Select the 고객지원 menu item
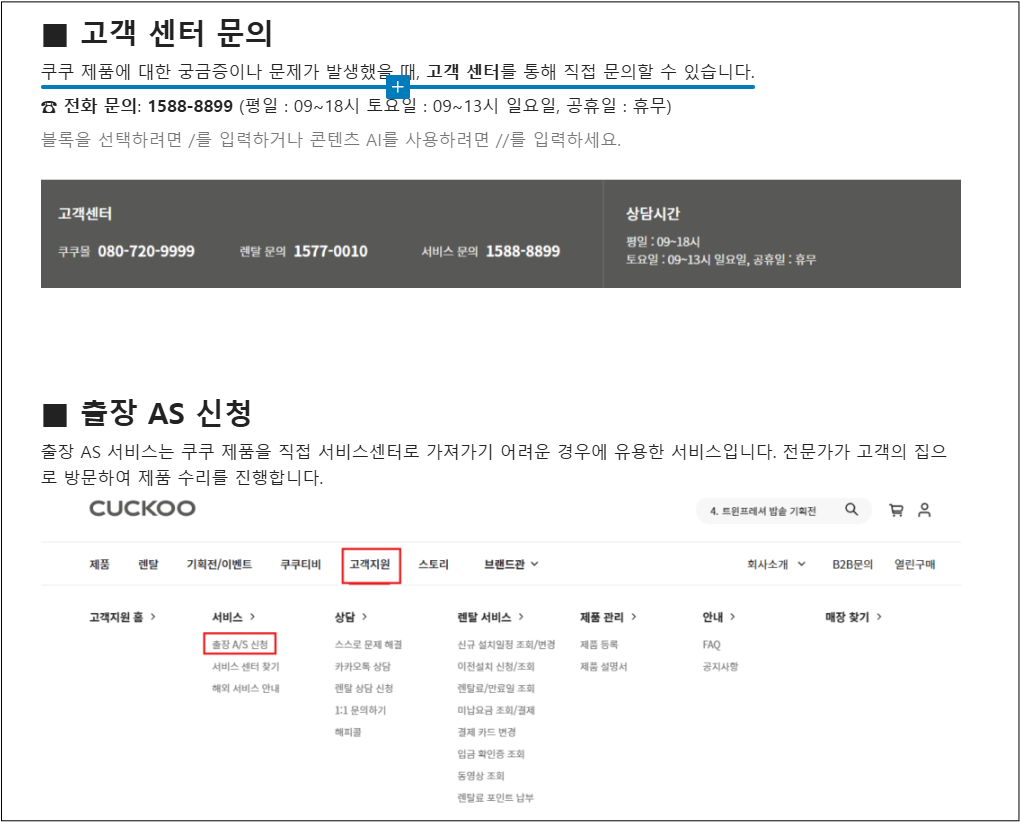This screenshot has width=1020, height=822. click(x=370, y=564)
